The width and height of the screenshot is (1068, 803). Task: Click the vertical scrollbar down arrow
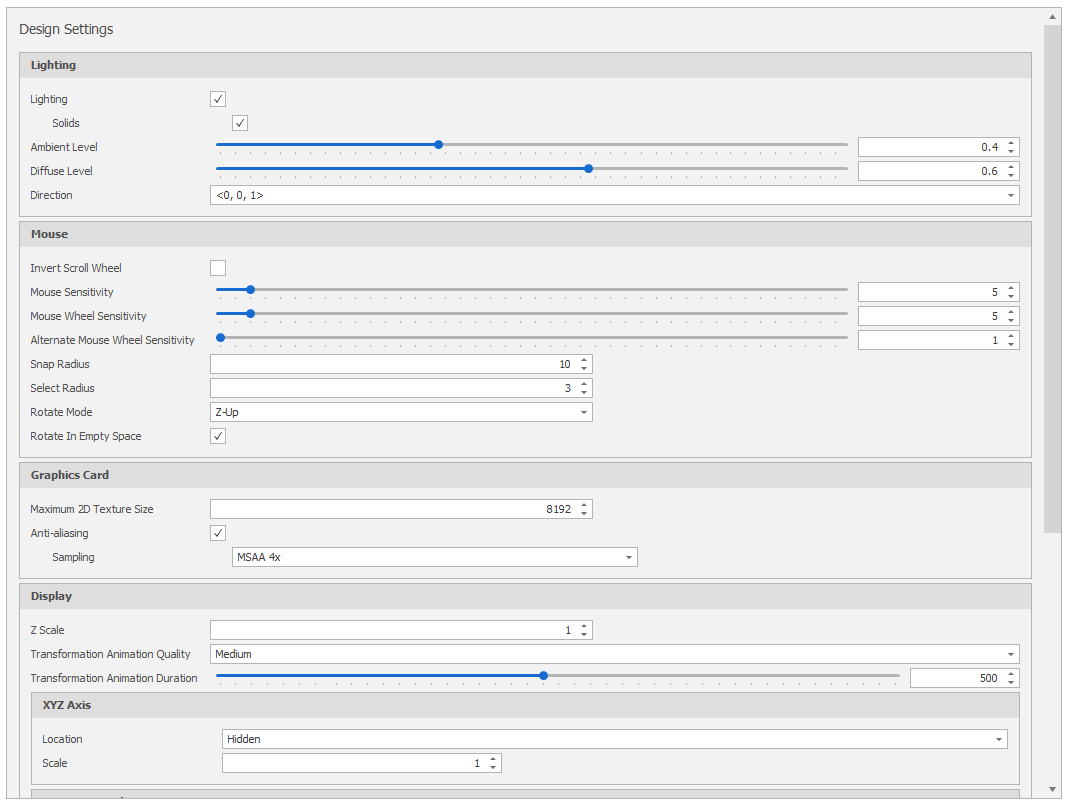pyautogui.click(x=1052, y=789)
